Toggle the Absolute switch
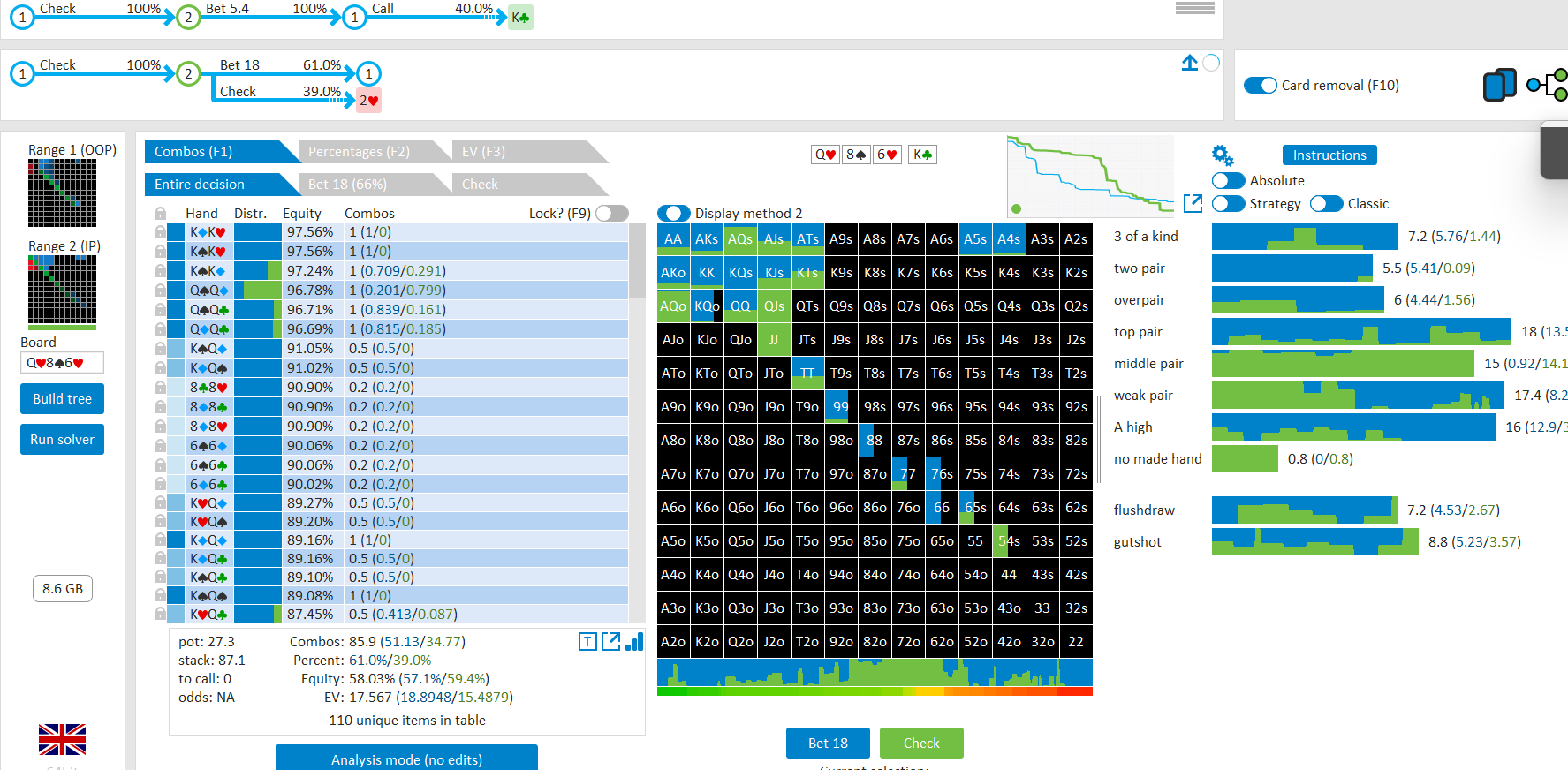The height and width of the screenshot is (770, 1568). point(1229,180)
